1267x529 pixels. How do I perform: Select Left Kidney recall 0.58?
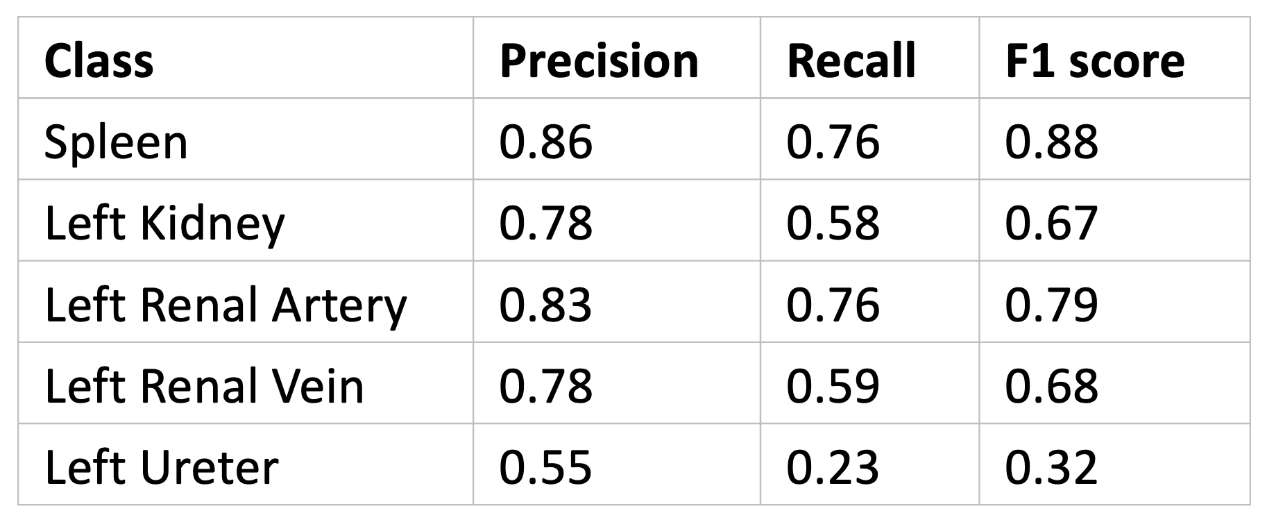(x=833, y=223)
